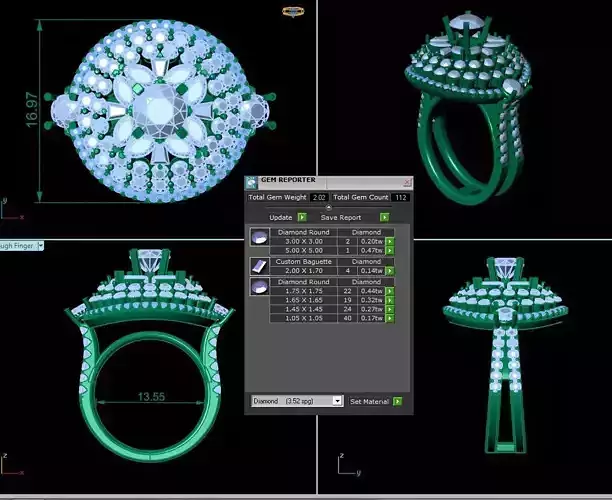This screenshot has height=500, width=612.
Task: Click the green arrow for 1.75 X 1.75 row
Action: [x=390, y=291]
